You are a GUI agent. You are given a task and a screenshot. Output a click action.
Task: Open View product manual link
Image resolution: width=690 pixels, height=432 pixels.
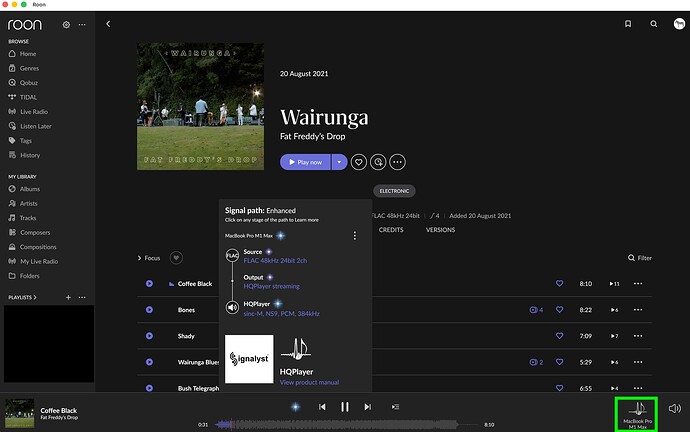(309, 382)
